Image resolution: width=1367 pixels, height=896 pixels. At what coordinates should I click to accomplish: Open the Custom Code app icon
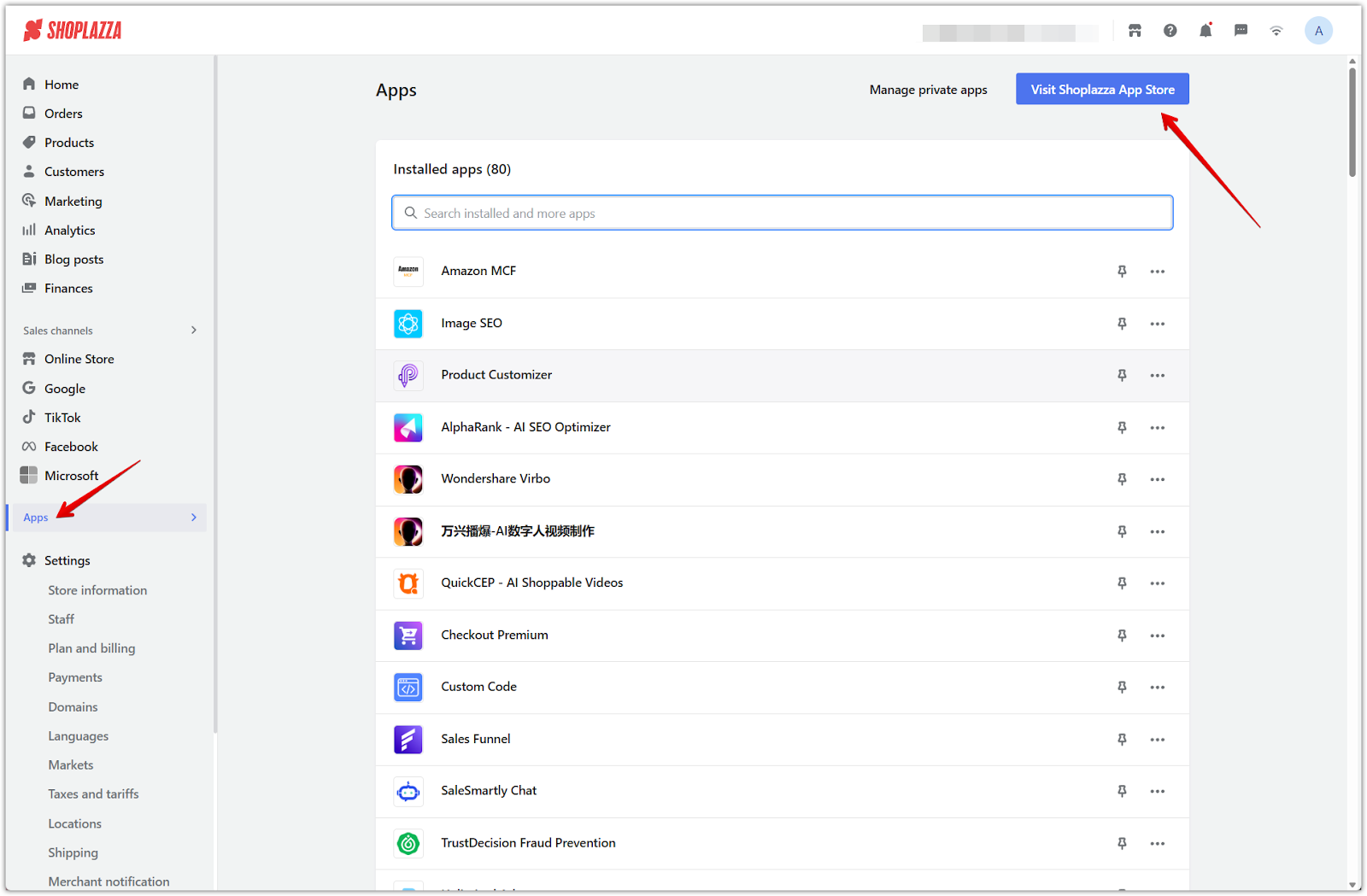click(408, 687)
